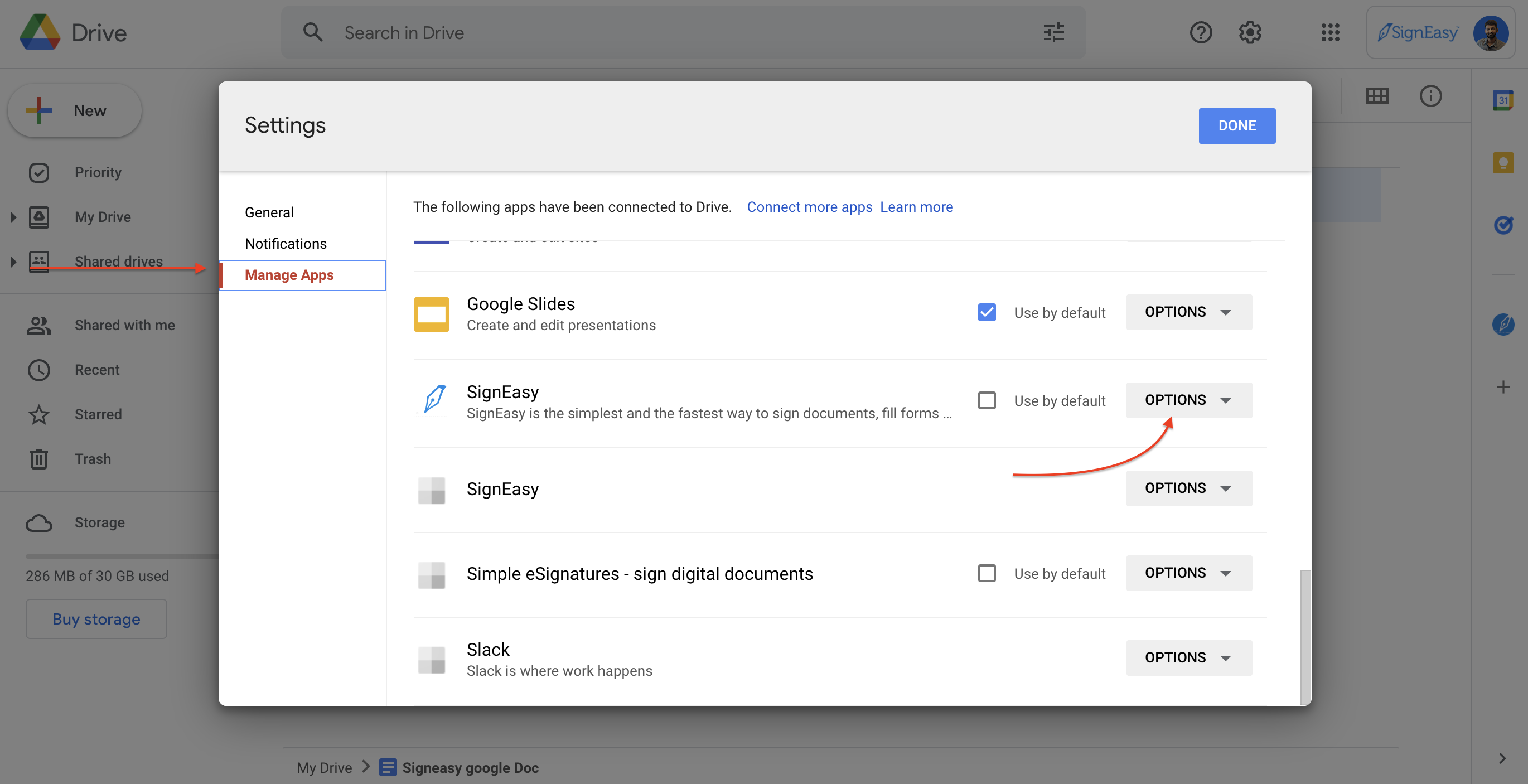This screenshot has width=1528, height=784.
Task: Click the SignEasy pen app icon
Action: [434, 399]
